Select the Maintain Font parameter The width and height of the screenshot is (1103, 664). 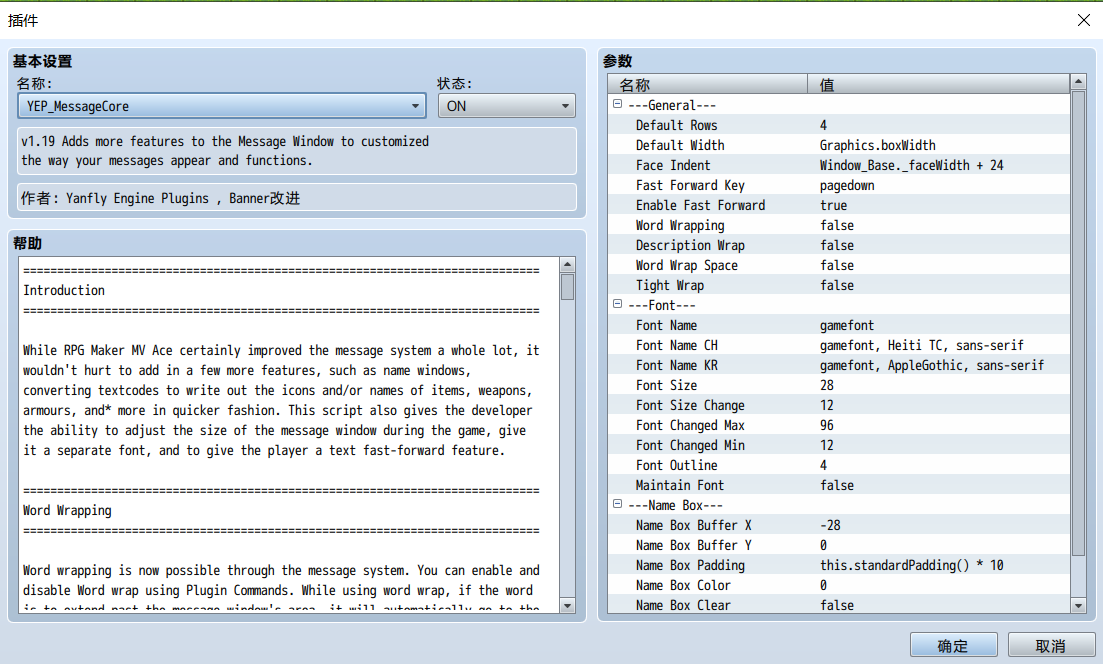[839, 485]
